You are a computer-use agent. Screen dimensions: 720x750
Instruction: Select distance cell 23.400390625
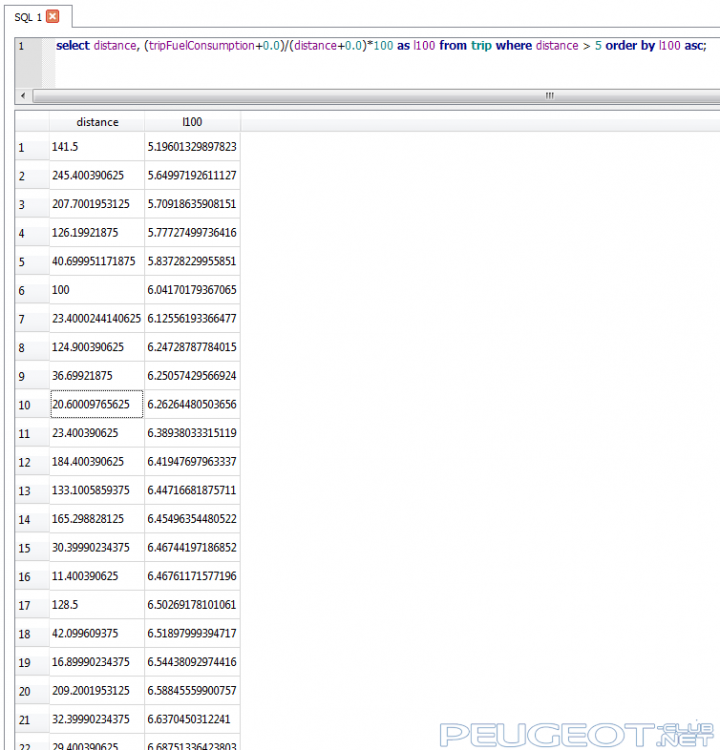97,433
